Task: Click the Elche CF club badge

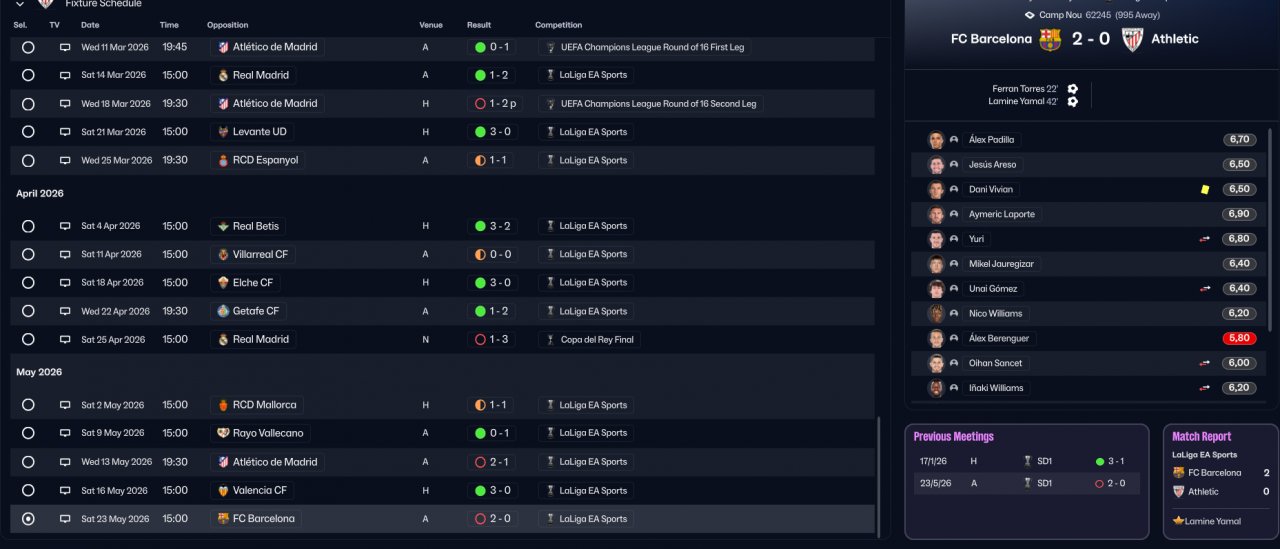Action: (223, 283)
